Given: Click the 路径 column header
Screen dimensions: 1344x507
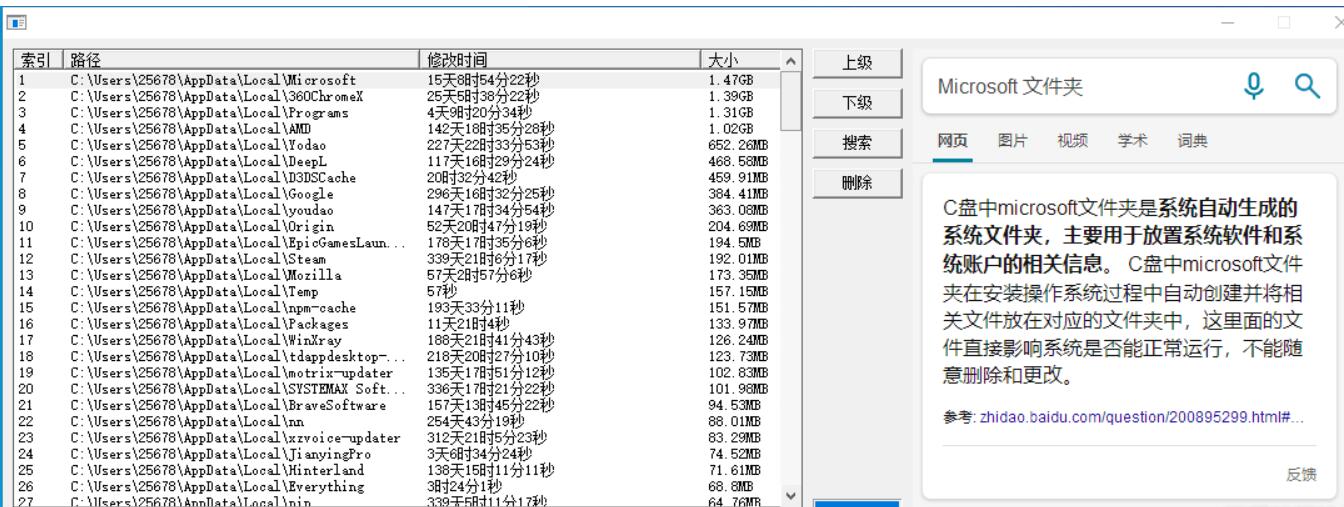Looking at the screenshot, I should coord(240,60).
